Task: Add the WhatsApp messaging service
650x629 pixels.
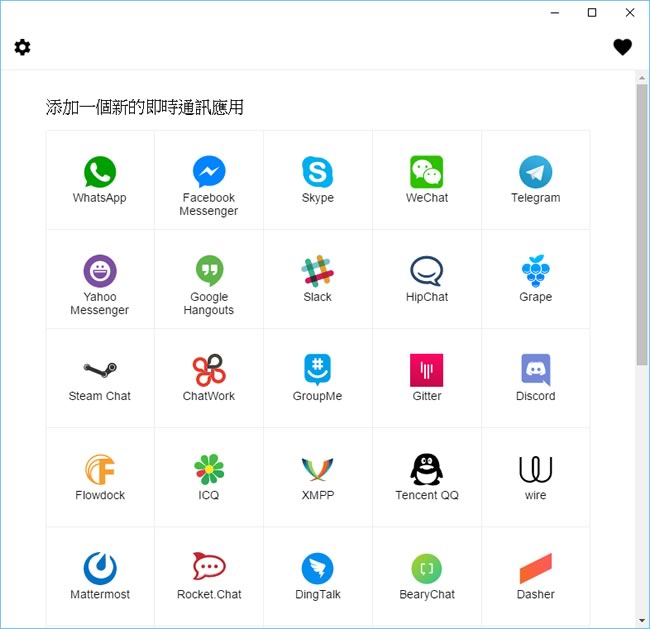Action: pos(100,180)
